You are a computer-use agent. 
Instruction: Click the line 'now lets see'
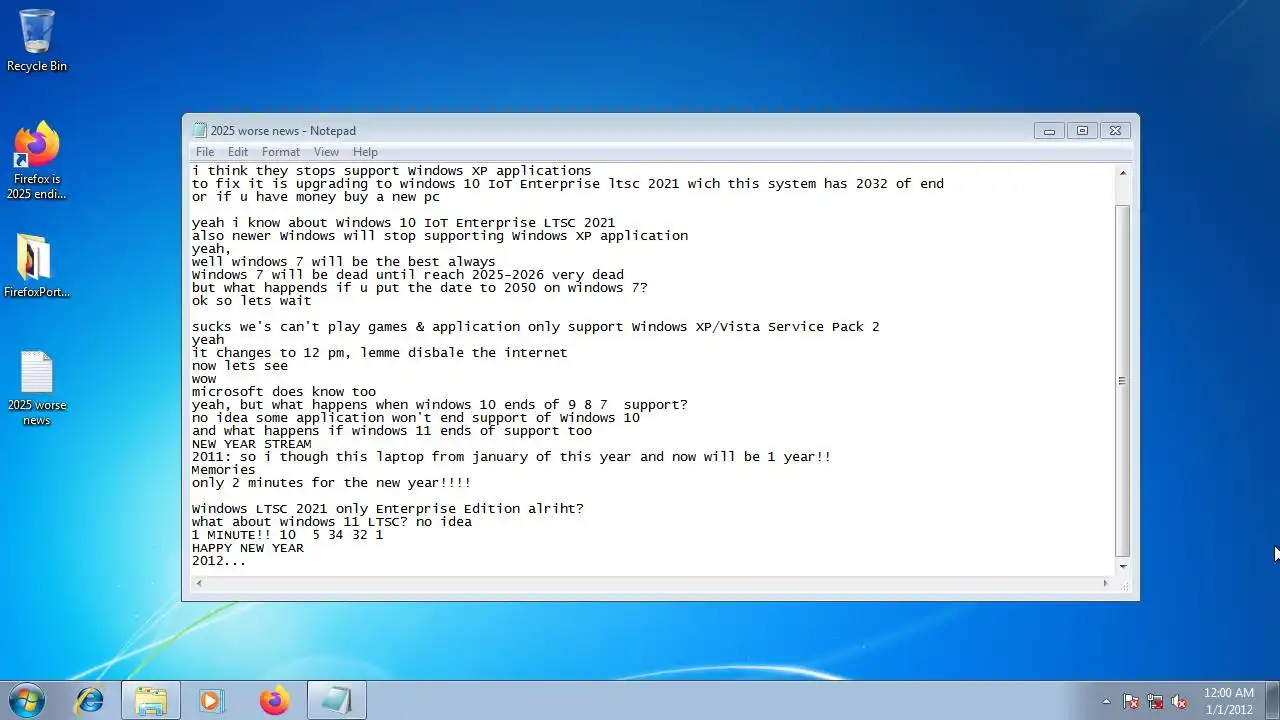click(x=240, y=366)
